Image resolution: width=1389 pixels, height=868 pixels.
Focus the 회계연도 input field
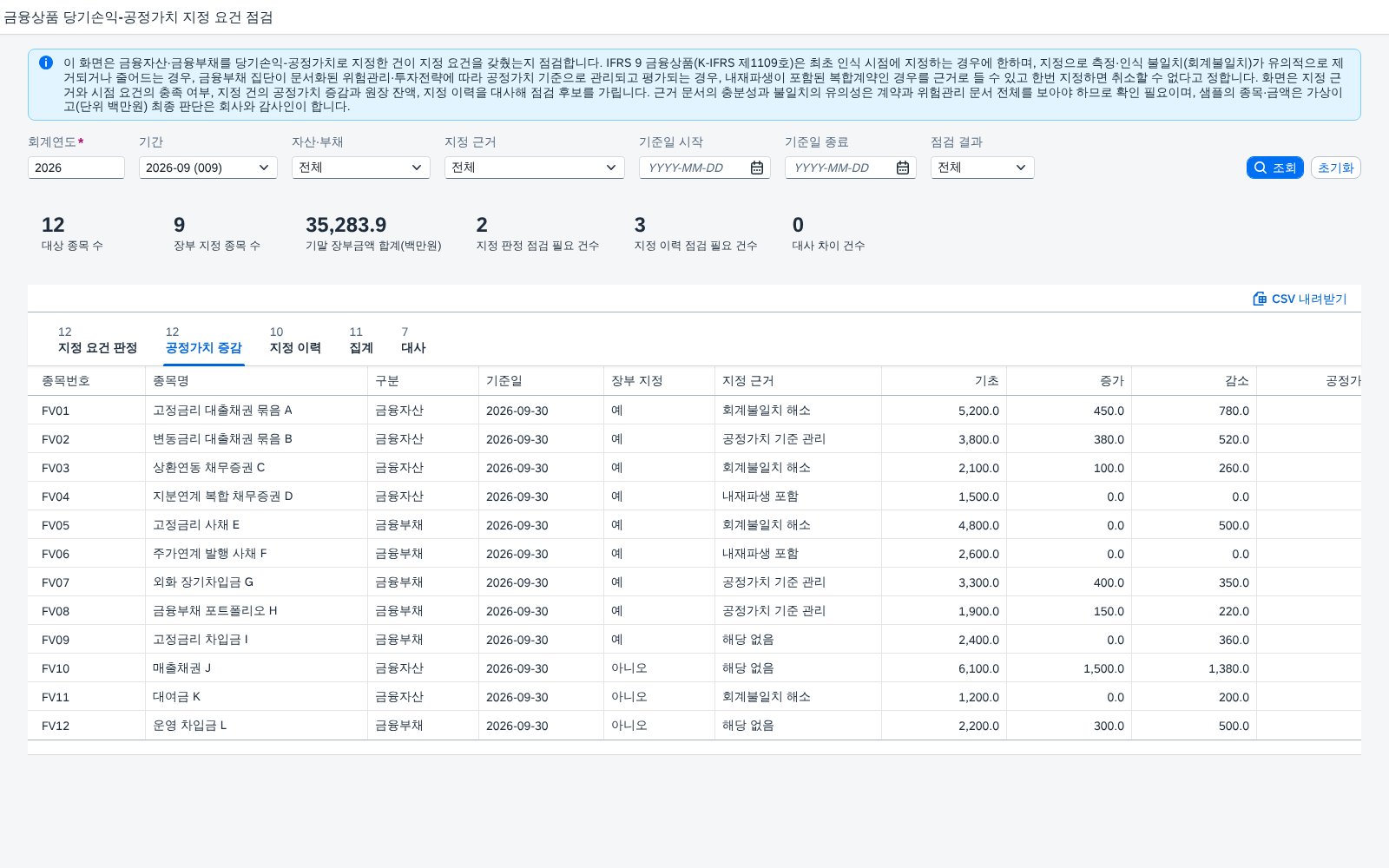pos(76,168)
